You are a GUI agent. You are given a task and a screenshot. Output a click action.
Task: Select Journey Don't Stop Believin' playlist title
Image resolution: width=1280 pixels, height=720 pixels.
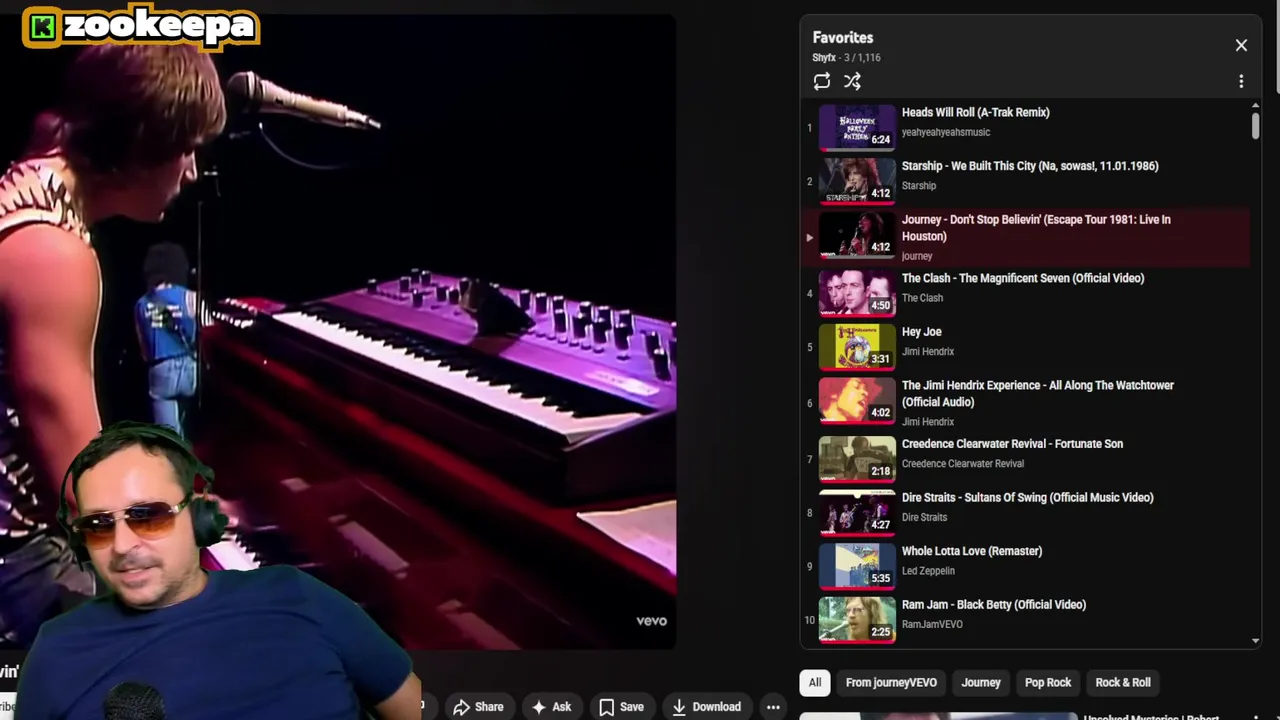click(1036, 228)
